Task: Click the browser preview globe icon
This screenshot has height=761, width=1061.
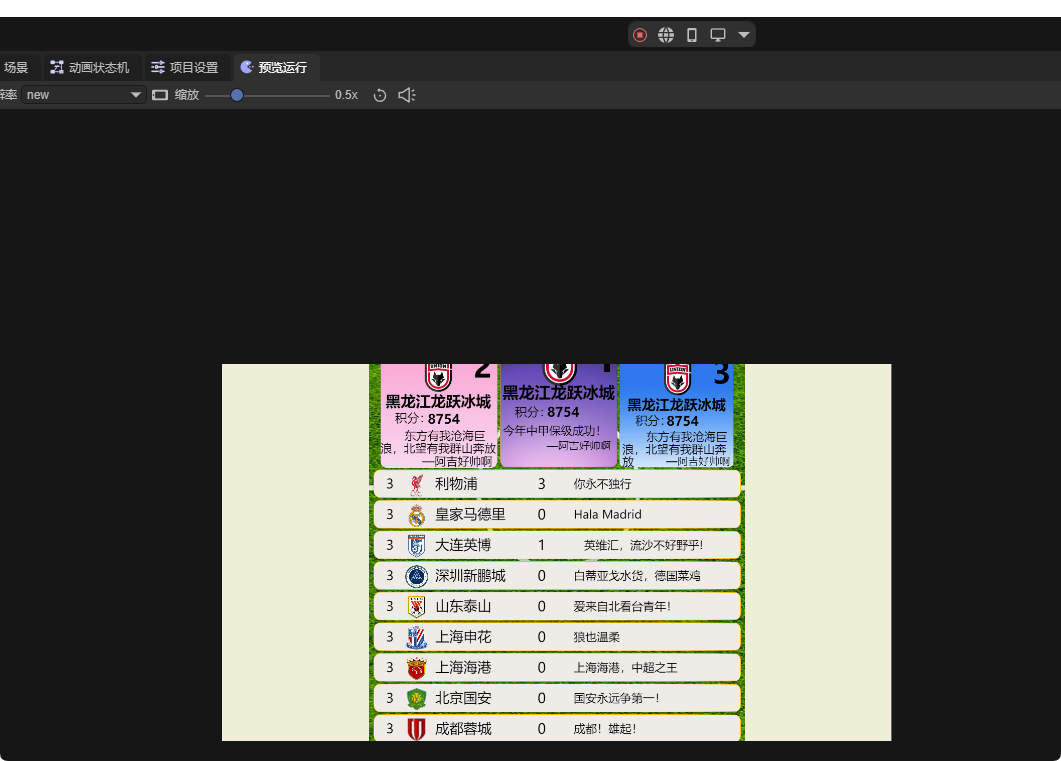Action: click(x=666, y=35)
